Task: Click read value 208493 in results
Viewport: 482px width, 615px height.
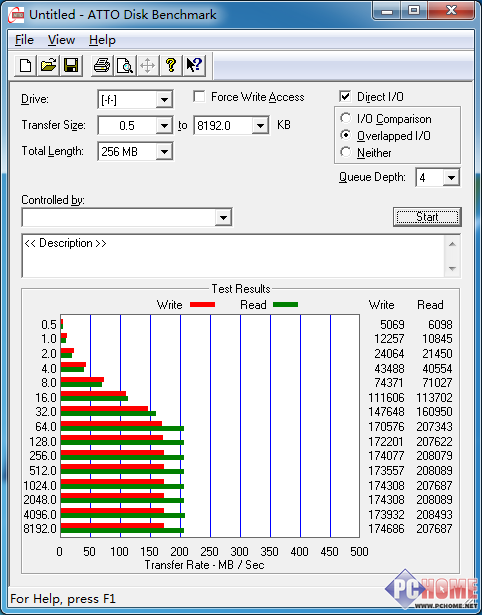Action: click(435, 514)
